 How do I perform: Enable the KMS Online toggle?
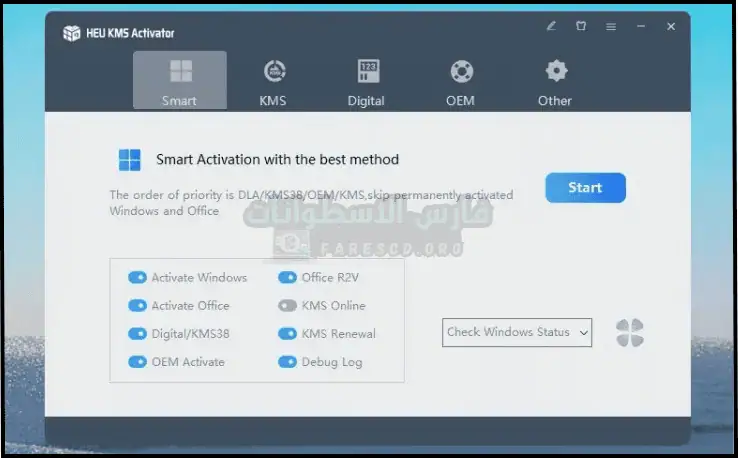pos(287,306)
